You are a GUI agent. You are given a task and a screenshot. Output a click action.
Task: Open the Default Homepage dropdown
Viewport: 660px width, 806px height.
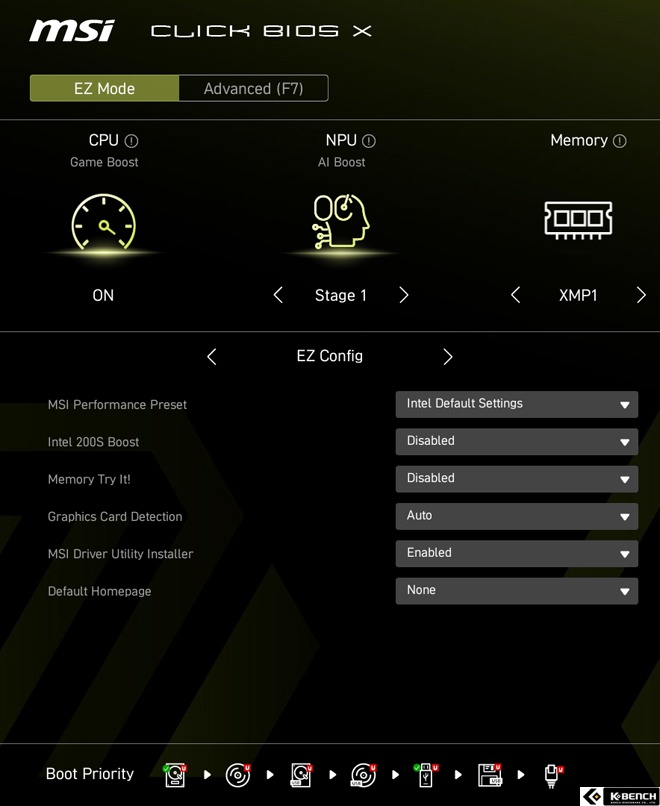click(x=517, y=591)
